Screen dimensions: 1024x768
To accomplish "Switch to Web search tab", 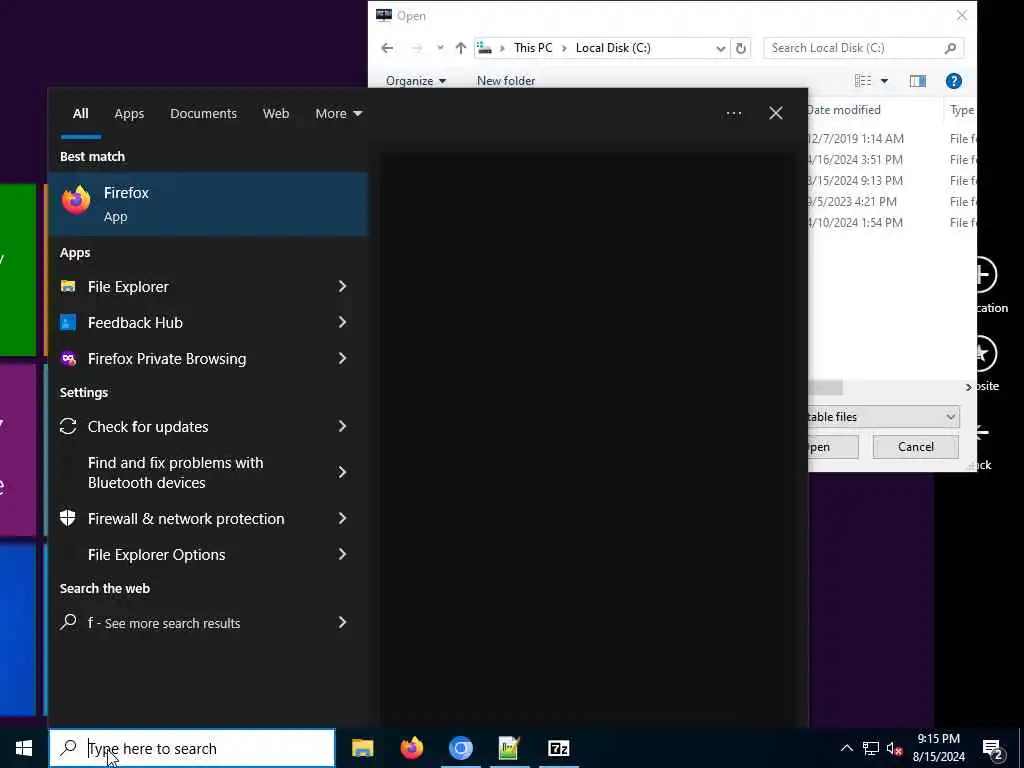I will 276,114.
